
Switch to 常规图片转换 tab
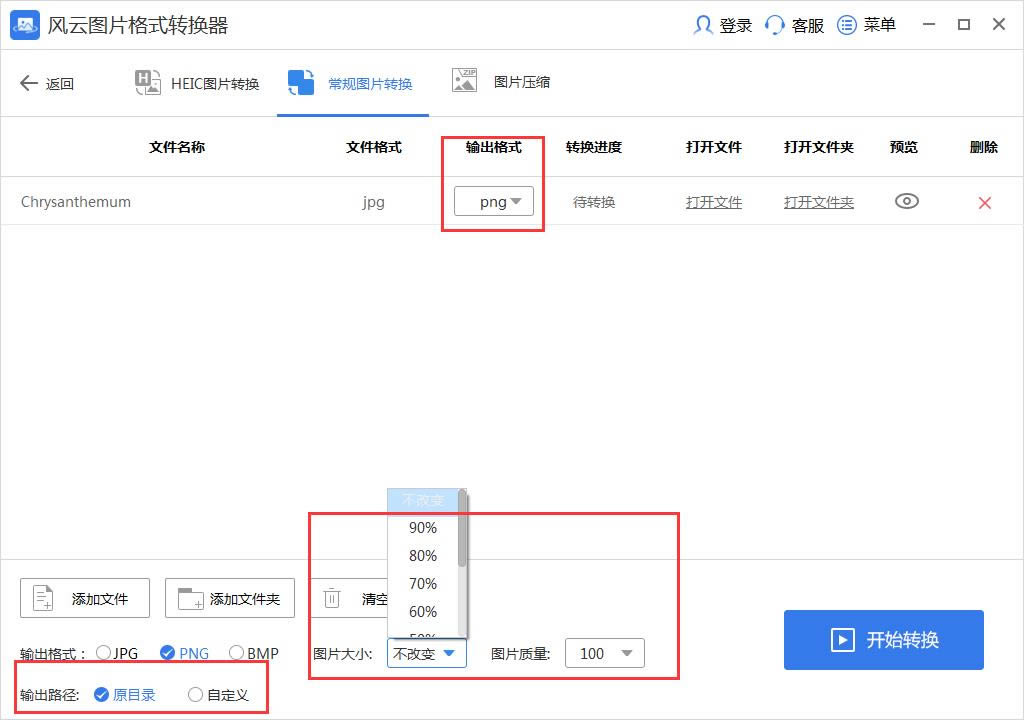click(x=351, y=83)
